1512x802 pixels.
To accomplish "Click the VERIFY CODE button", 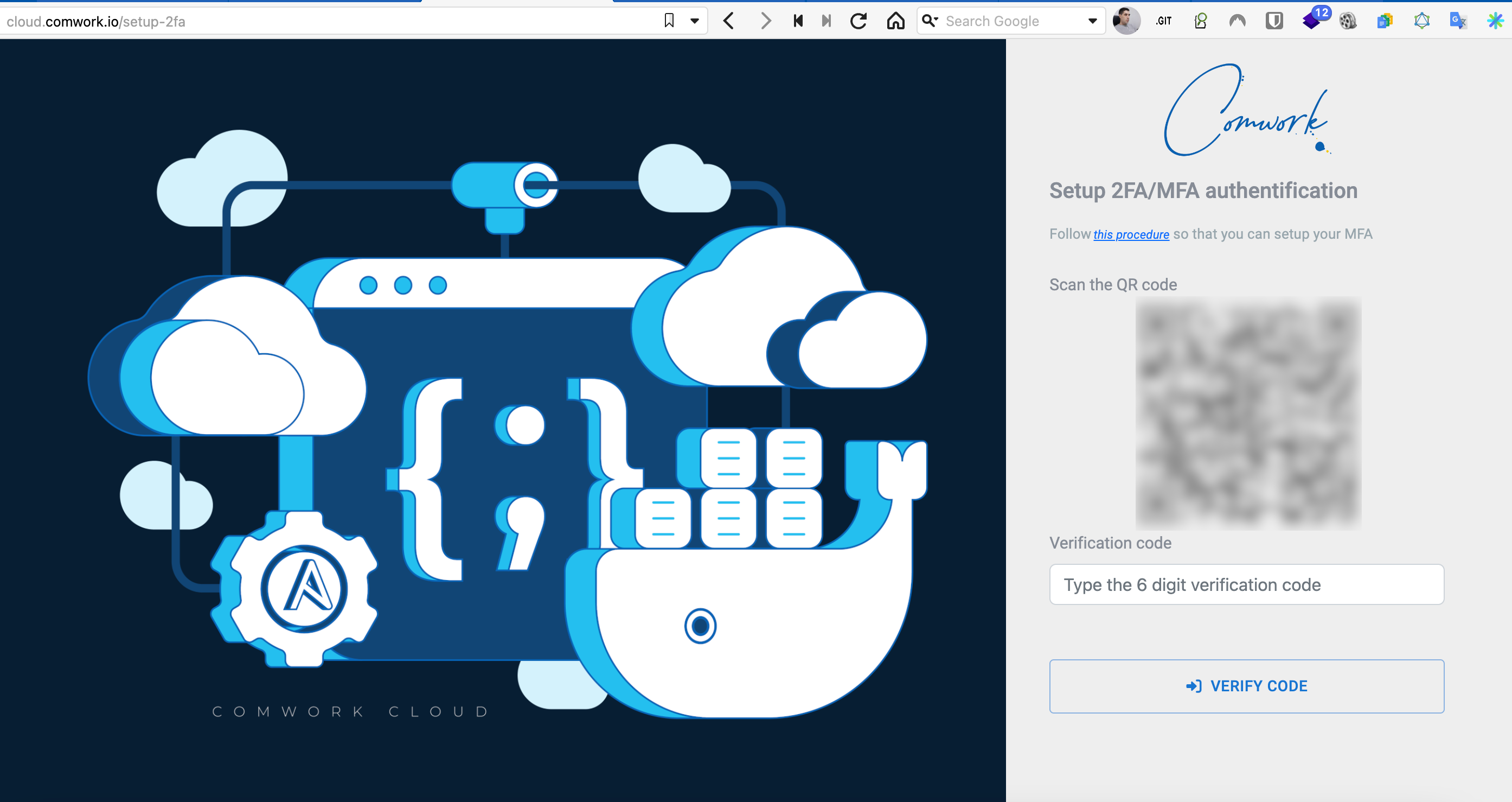I will 1247,686.
